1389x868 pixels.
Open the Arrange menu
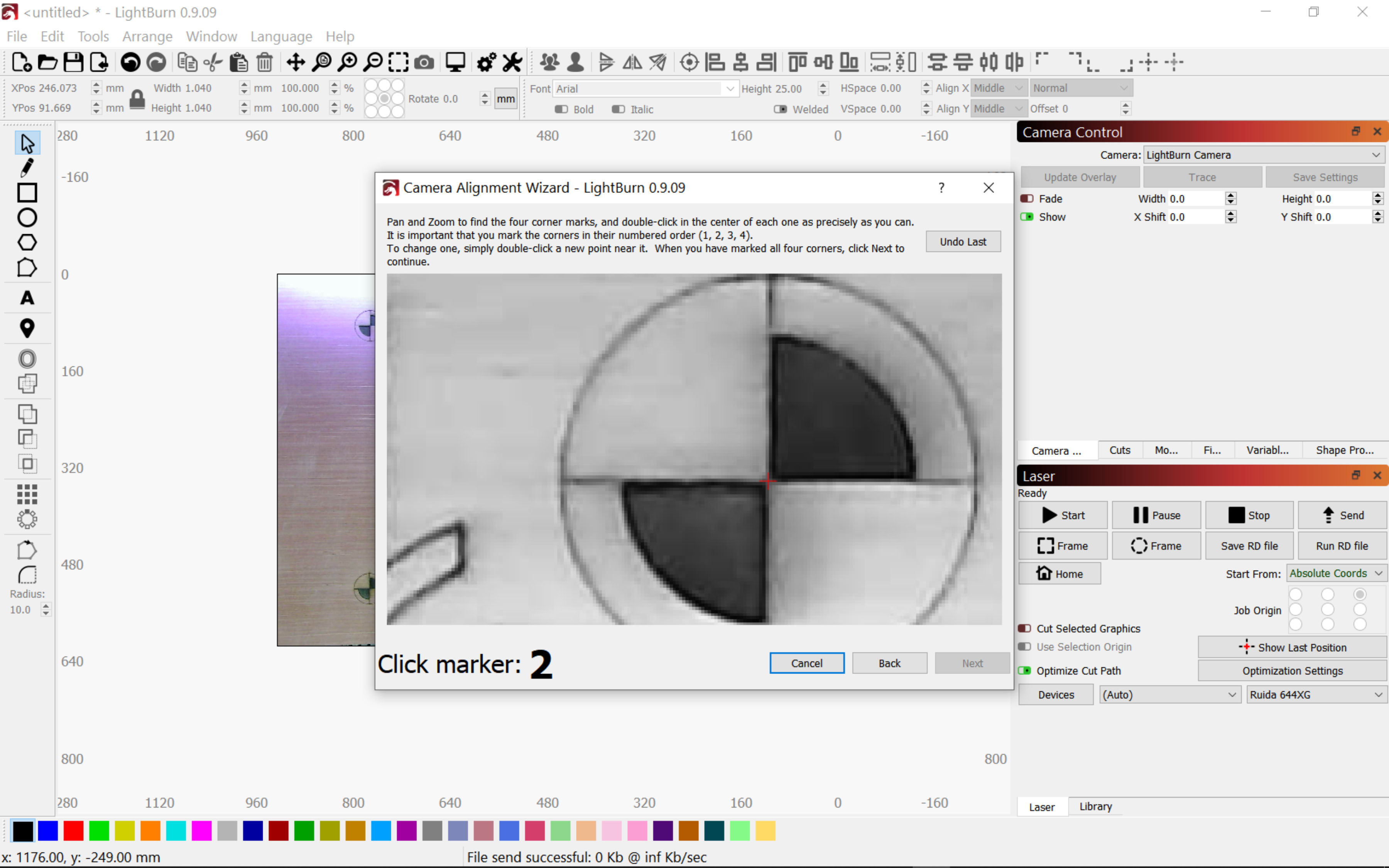(147, 36)
